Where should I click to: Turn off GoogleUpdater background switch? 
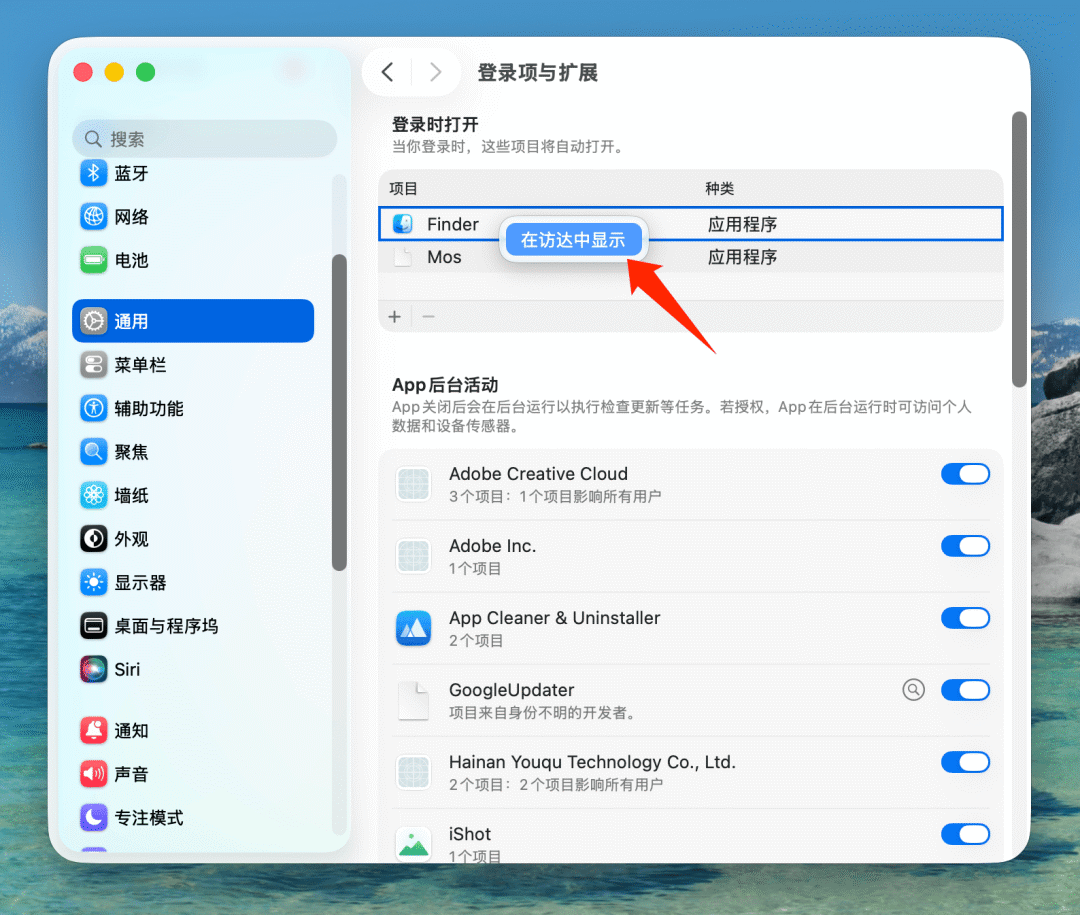tap(965, 690)
